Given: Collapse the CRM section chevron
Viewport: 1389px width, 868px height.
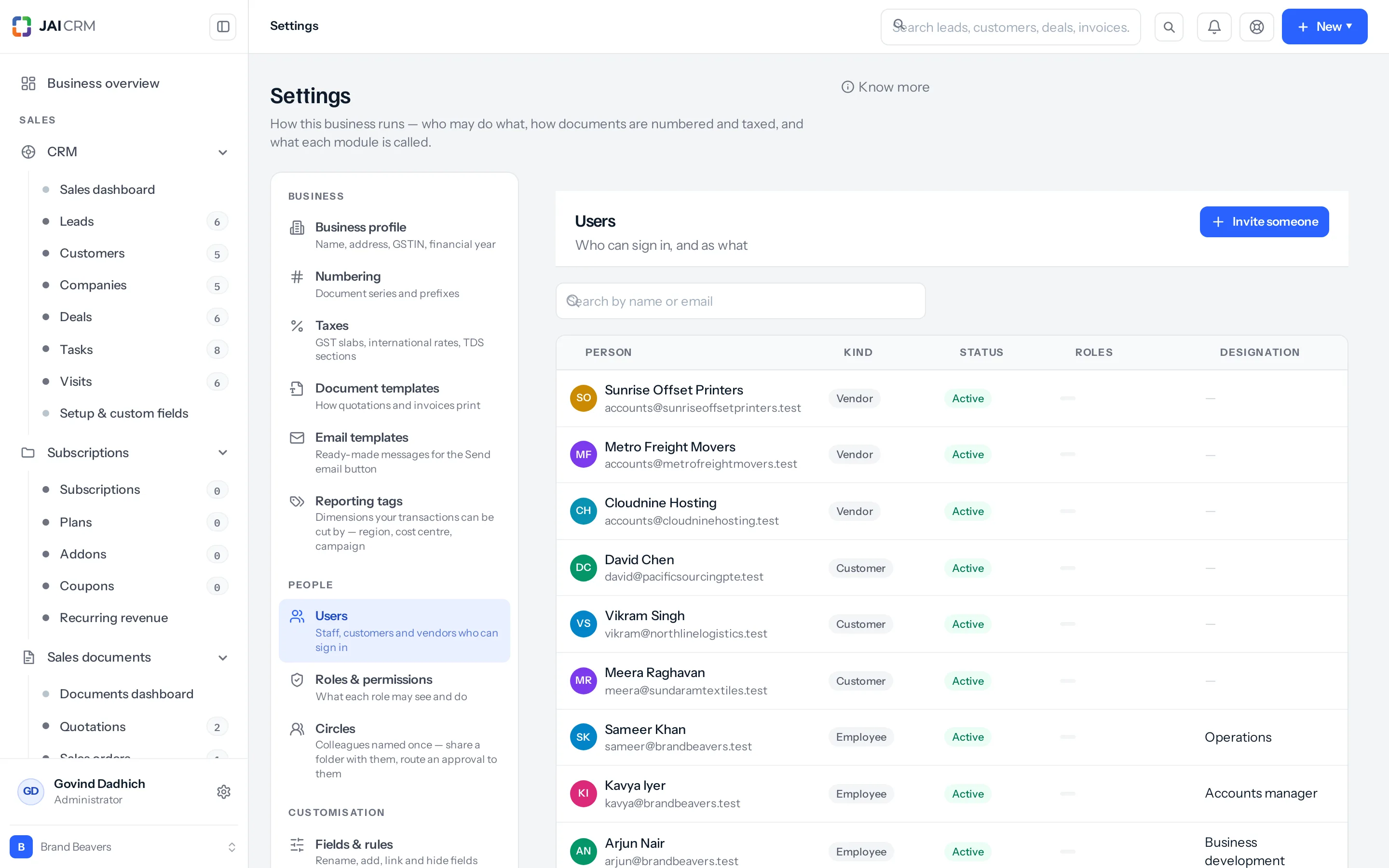Looking at the screenshot, I should 223,152.
